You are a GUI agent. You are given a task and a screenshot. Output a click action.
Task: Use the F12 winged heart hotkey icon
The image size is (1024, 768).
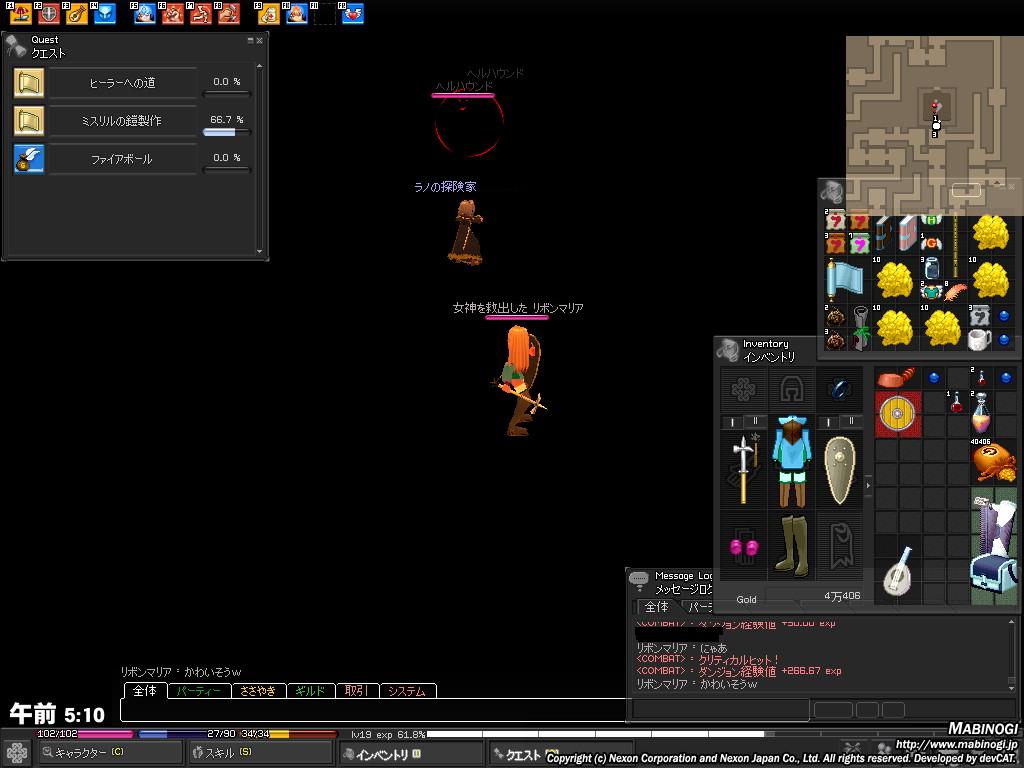352,14
